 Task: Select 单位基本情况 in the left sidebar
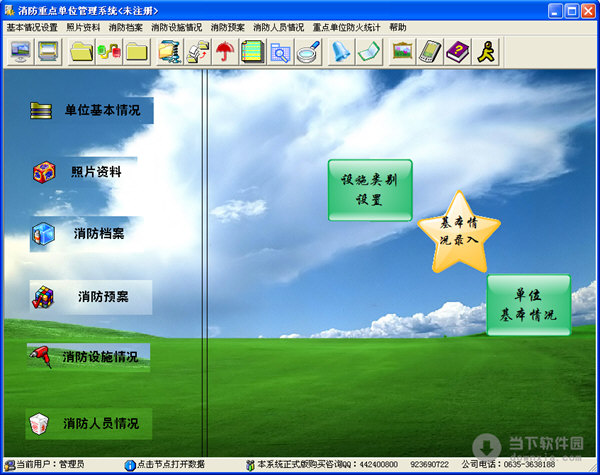92,110
